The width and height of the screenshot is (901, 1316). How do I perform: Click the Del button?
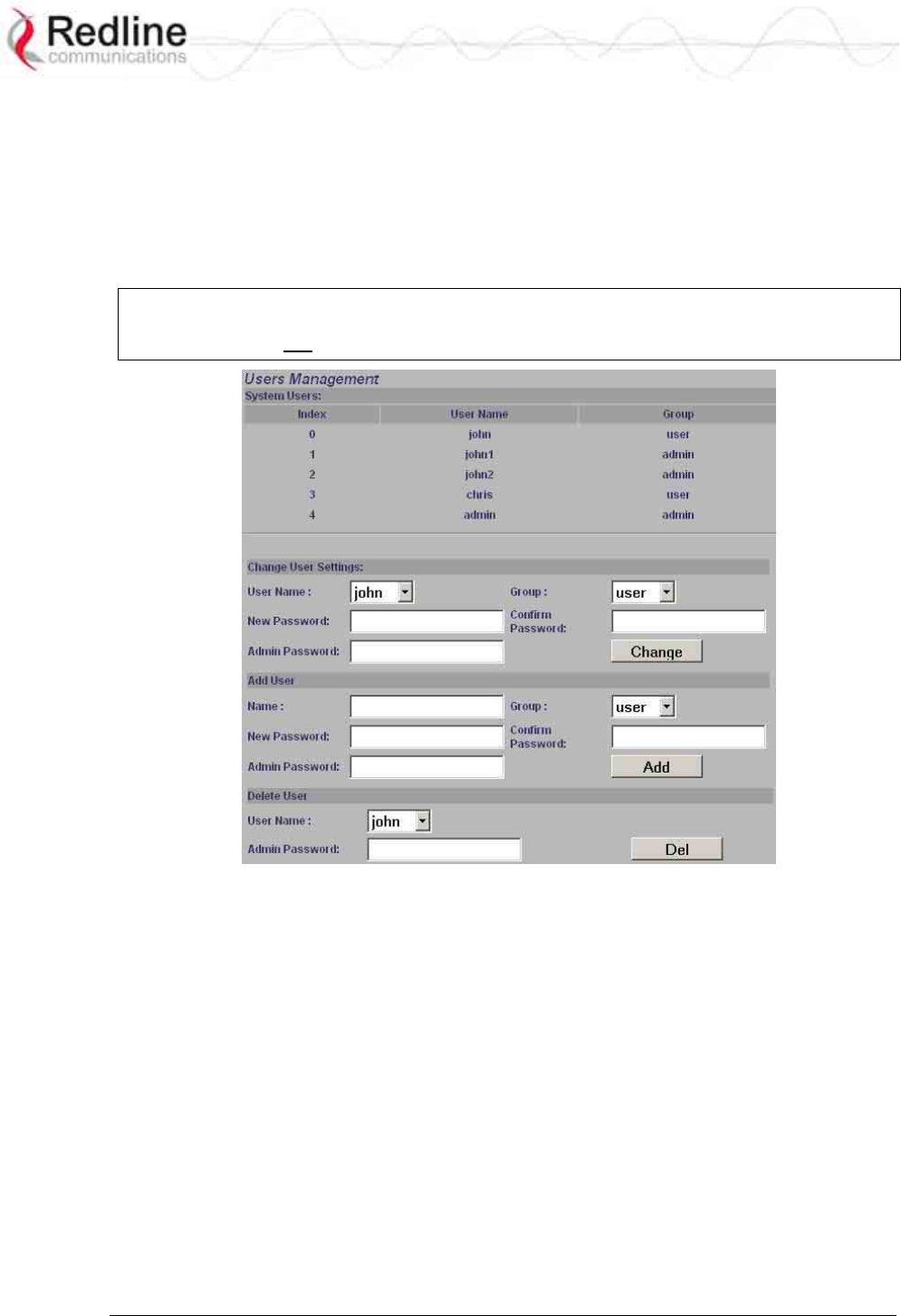[x=676, y=849]
